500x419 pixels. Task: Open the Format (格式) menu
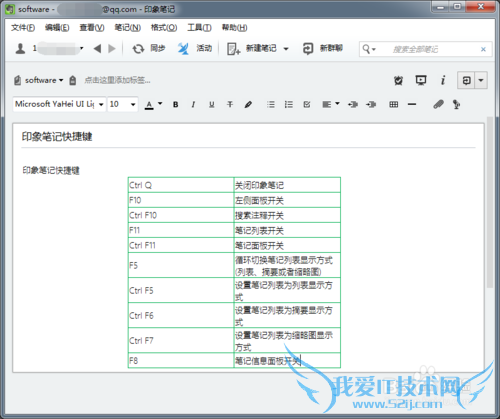pyautogui.click(x=164, y=28)
